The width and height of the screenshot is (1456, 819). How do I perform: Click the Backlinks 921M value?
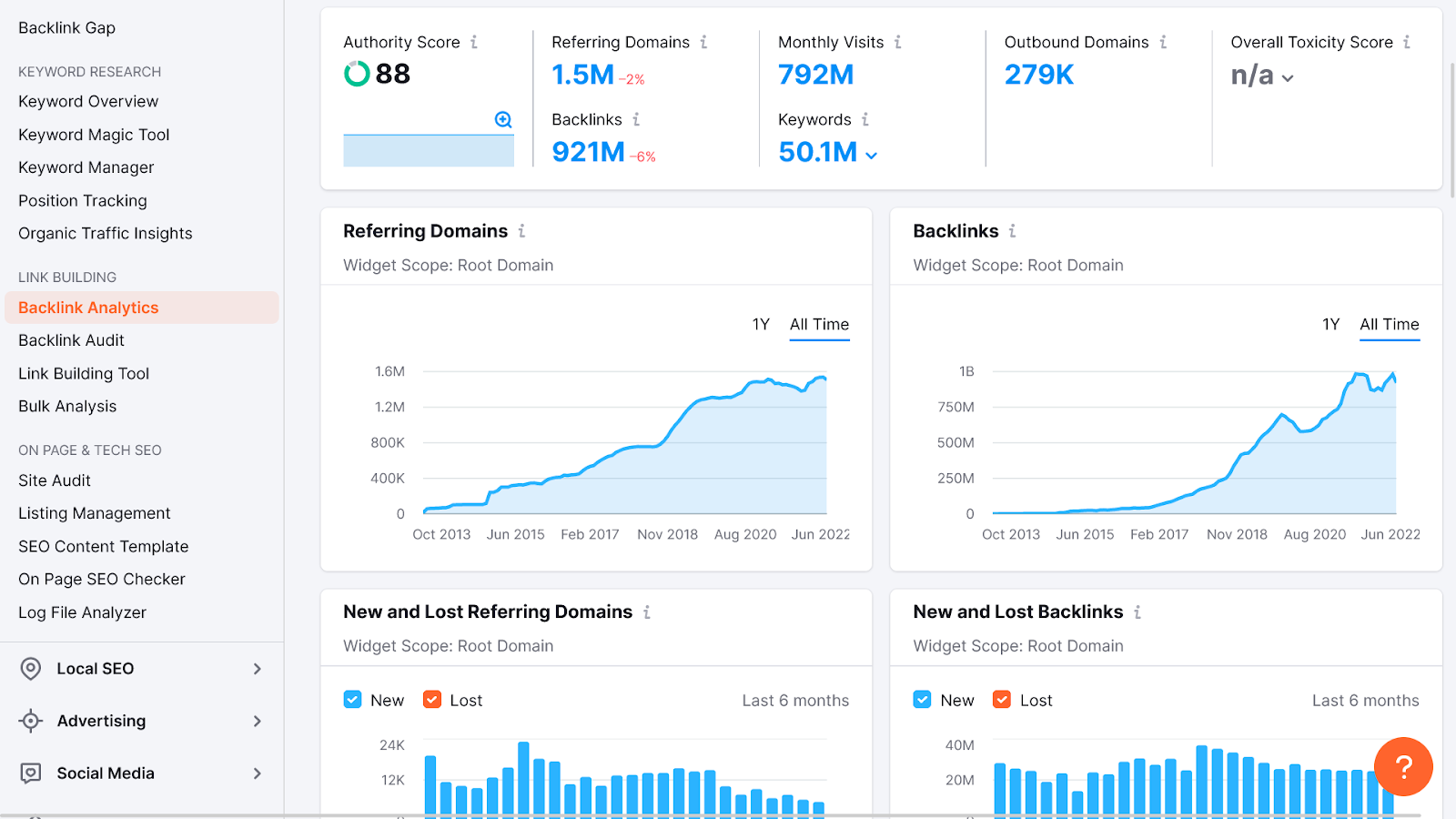(x=589, y=152)
